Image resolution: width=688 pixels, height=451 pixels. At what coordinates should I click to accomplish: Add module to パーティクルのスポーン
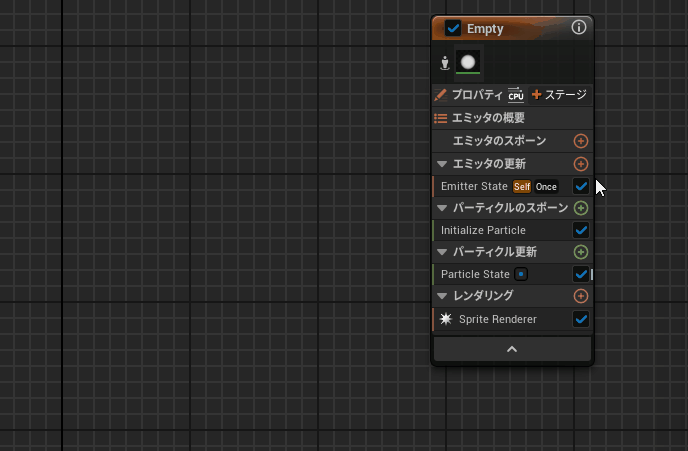580,208
